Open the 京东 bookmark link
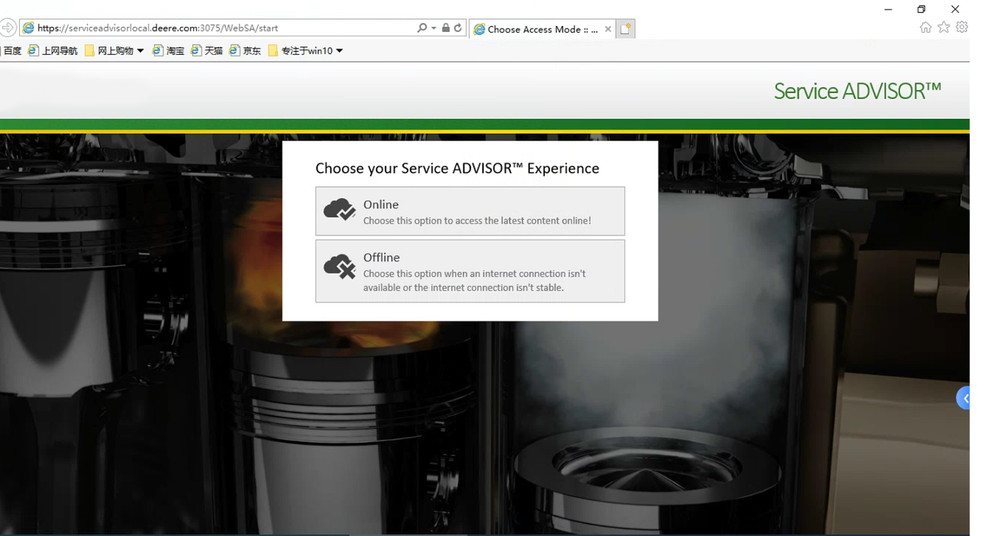Viewport: 1000px width, 536px height. coord(245,51)
